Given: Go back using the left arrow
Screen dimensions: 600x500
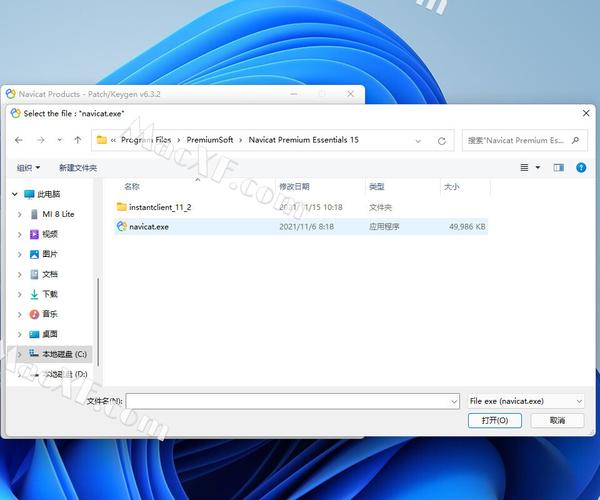Looking at the screenshot, I should click(18, 140).
